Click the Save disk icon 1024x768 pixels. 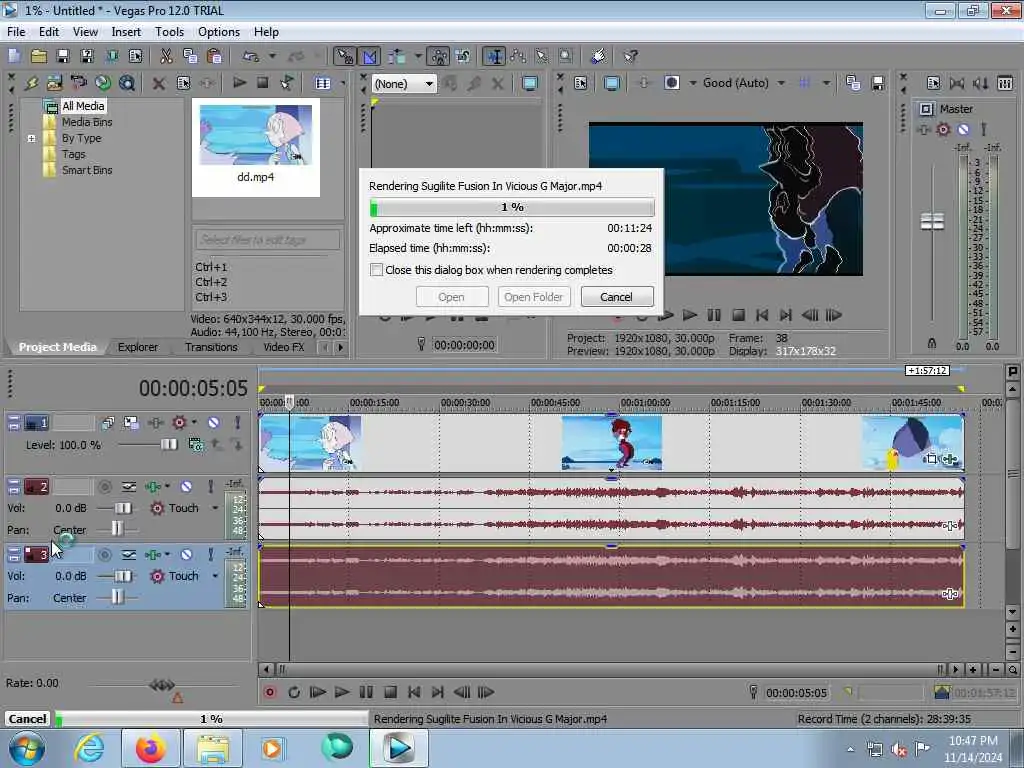tap(63, 56)
